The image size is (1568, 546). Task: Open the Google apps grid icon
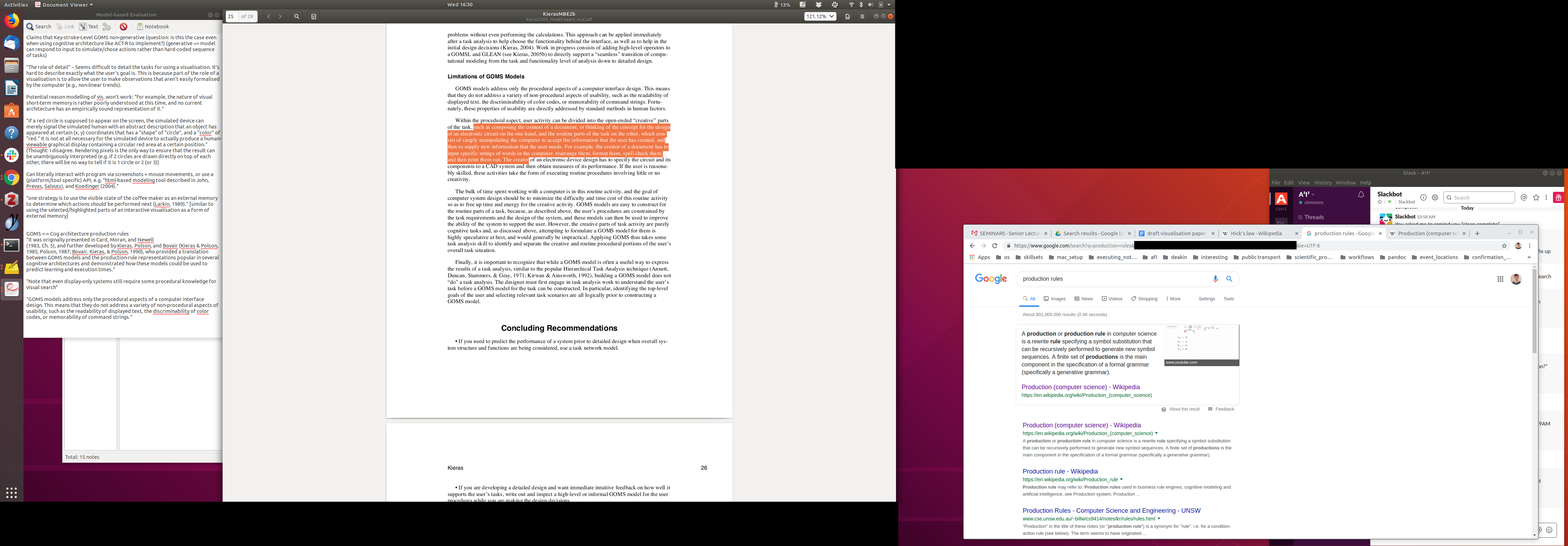[1500, 279]
